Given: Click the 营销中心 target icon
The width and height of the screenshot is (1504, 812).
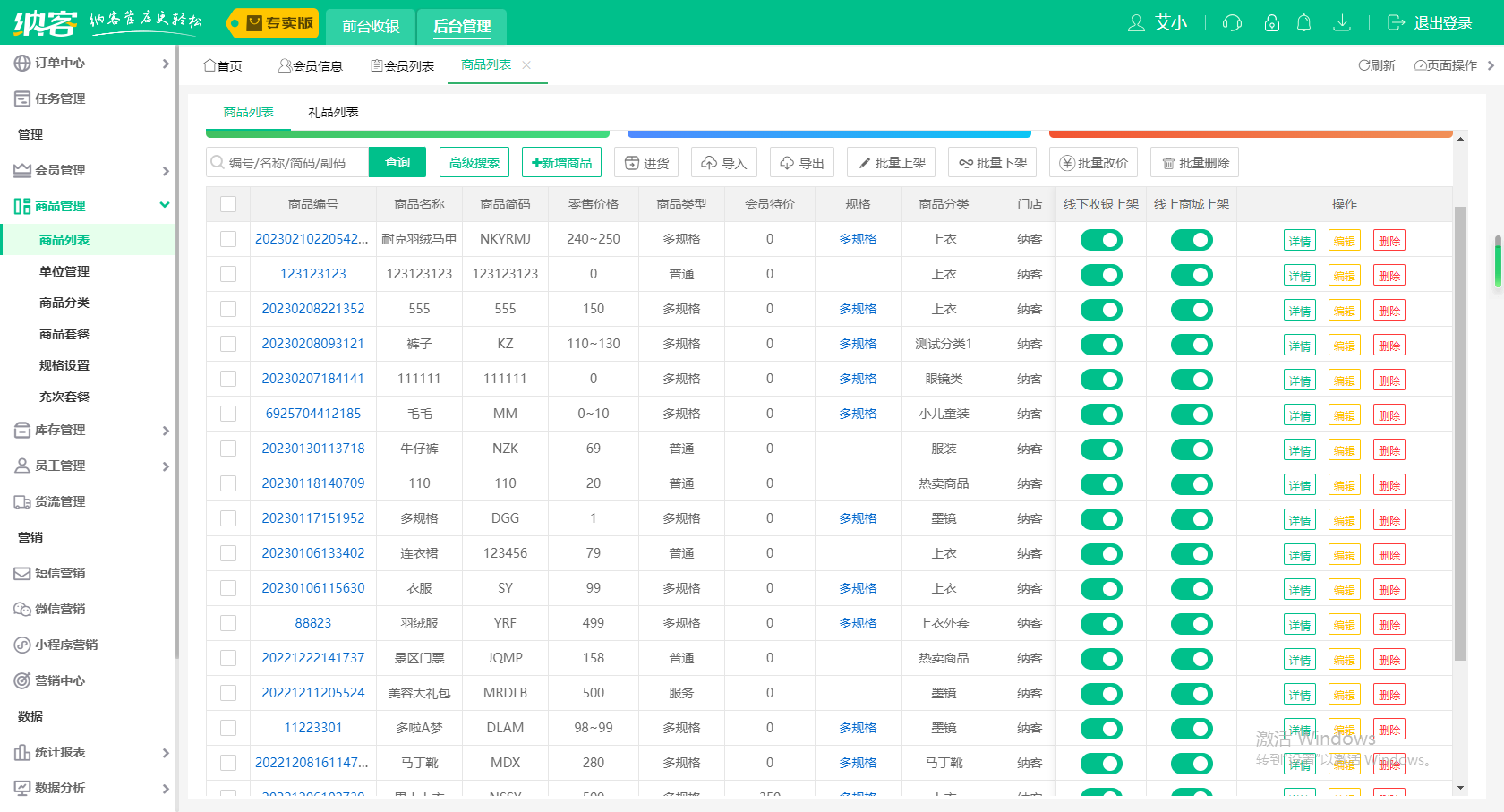Looking at the screenshot, I should (x=22, y=680).
